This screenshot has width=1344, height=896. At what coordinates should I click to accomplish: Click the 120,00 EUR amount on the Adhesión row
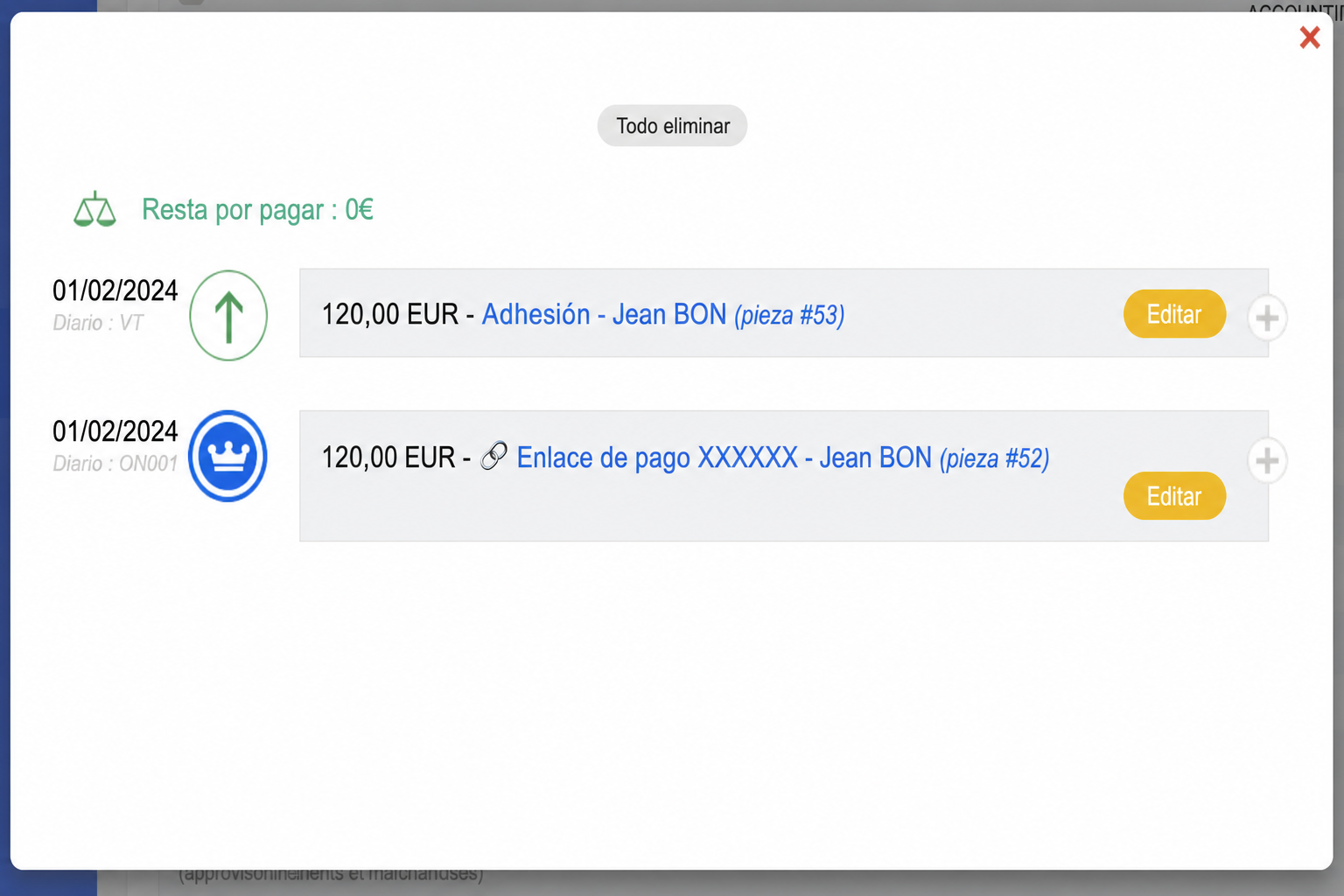click(x=390, y=314)
